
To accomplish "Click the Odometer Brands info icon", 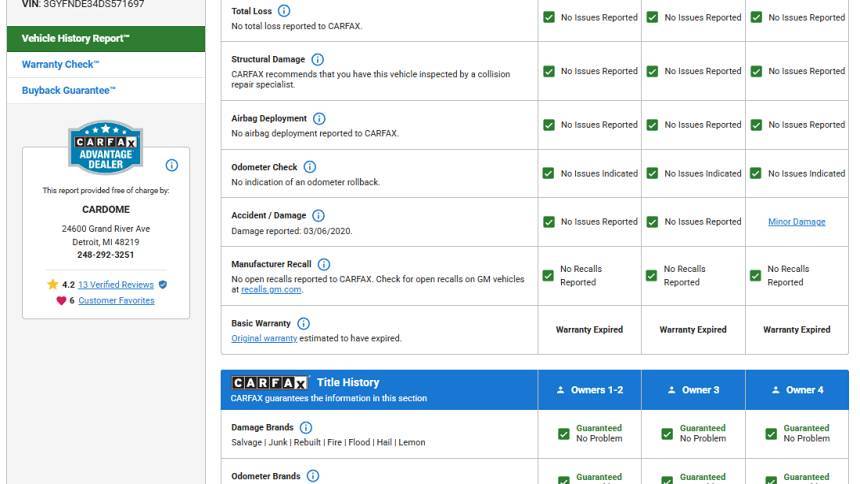I will [313, 476].
